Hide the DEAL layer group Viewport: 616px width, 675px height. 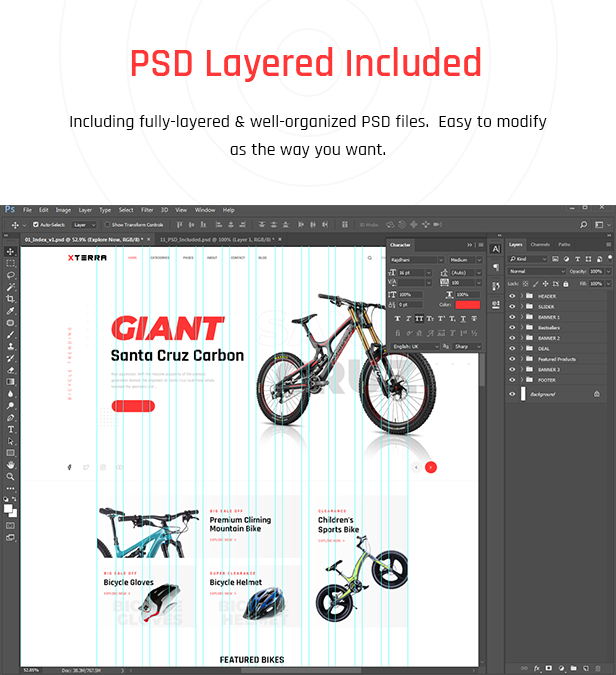512,349
